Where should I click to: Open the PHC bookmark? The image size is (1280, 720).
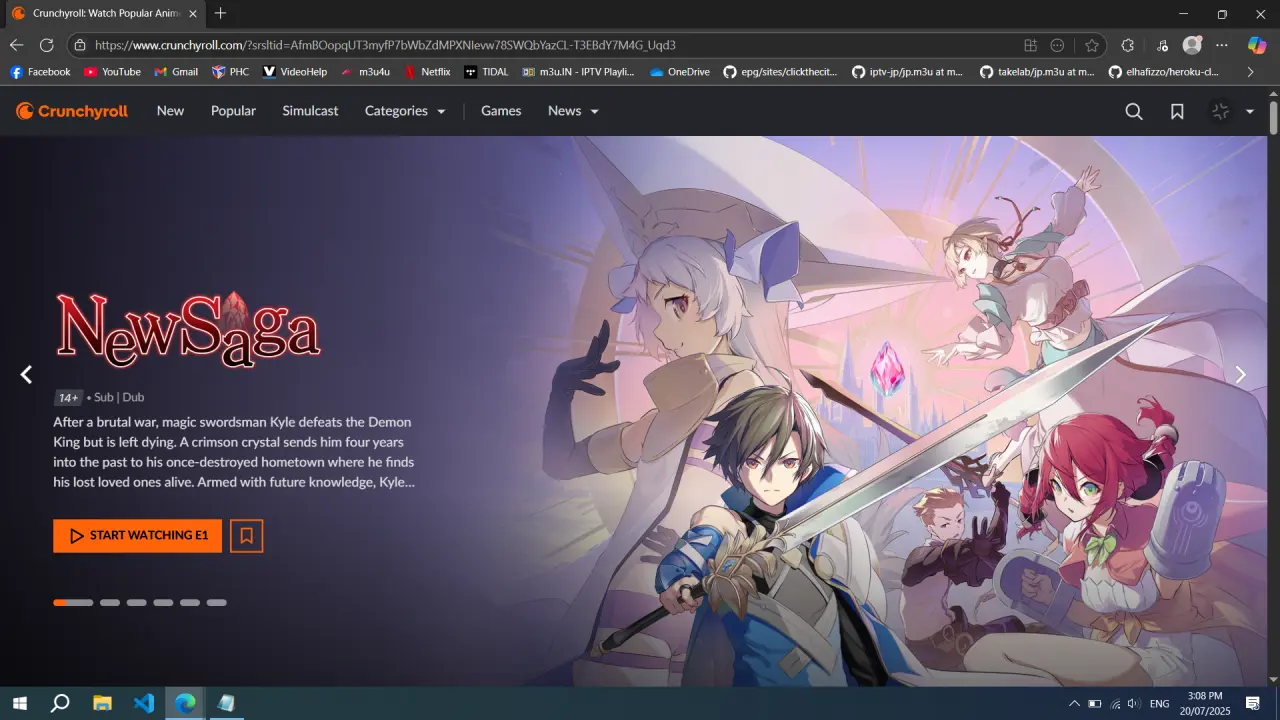coord(230,72)
